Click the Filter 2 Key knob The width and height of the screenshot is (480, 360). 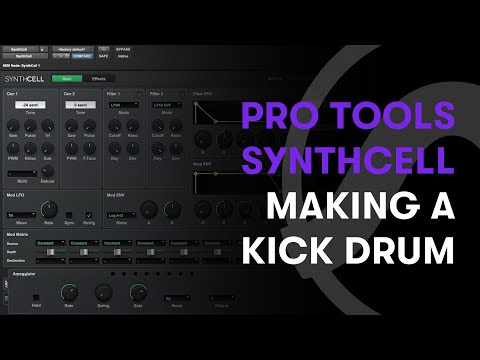158,148
